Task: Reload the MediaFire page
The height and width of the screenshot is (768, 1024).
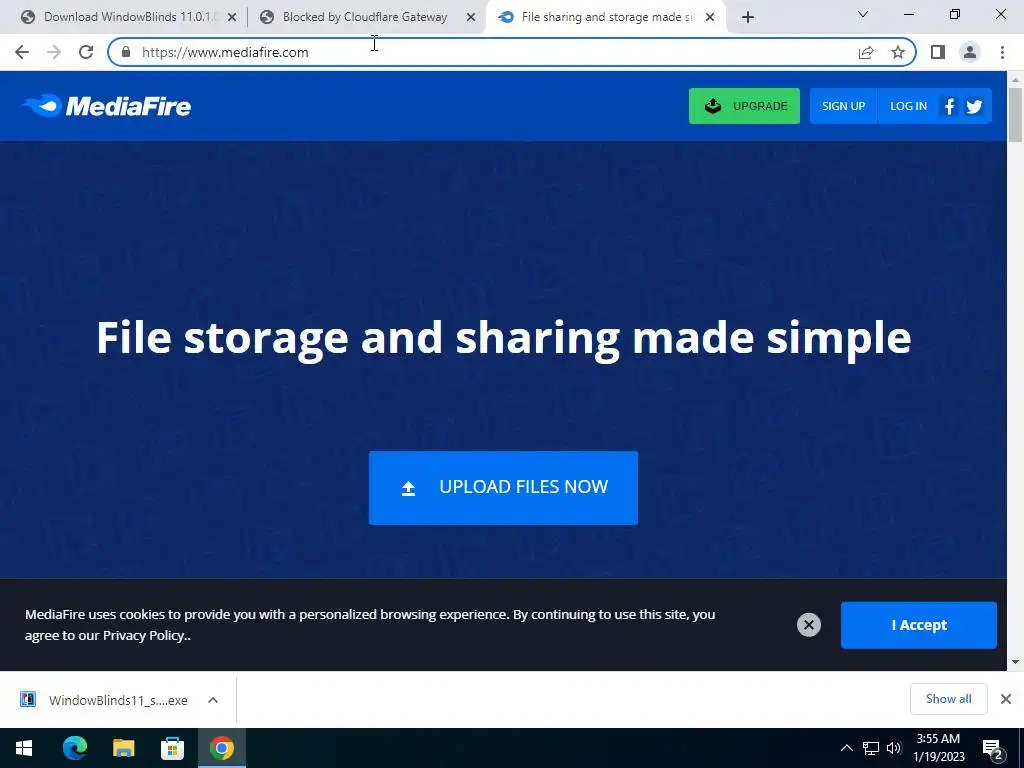Action: [86, 52]
